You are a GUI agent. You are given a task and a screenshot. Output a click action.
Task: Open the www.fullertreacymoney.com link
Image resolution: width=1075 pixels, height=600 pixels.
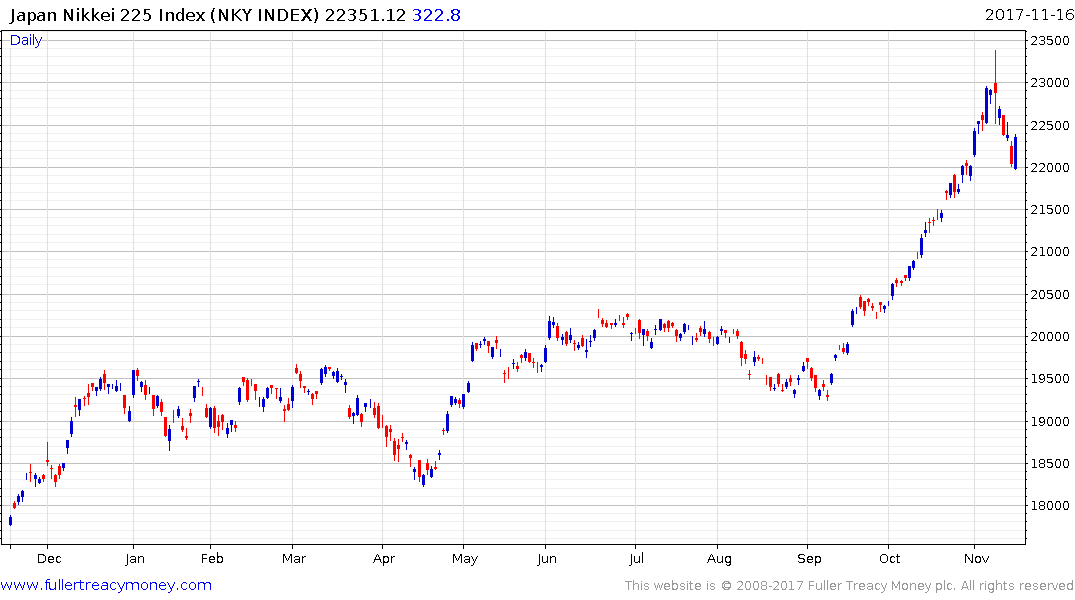tap(106, 585)
